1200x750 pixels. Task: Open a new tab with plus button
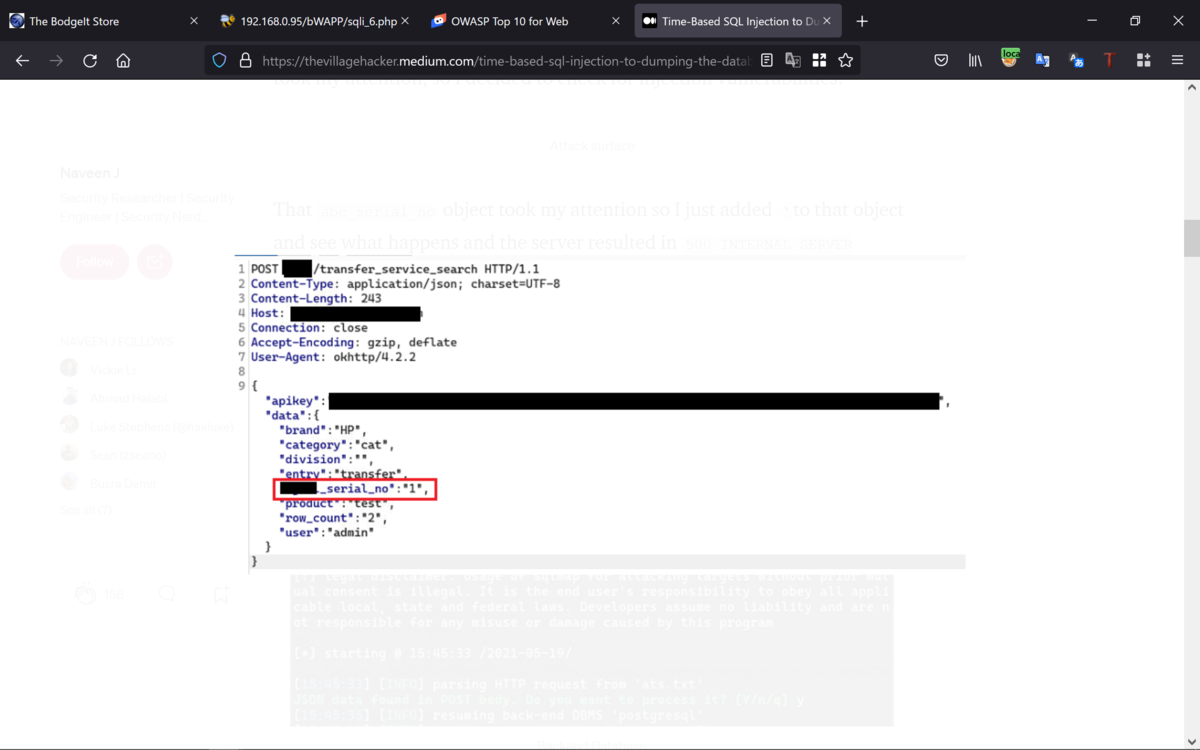(x=862, y=21)
